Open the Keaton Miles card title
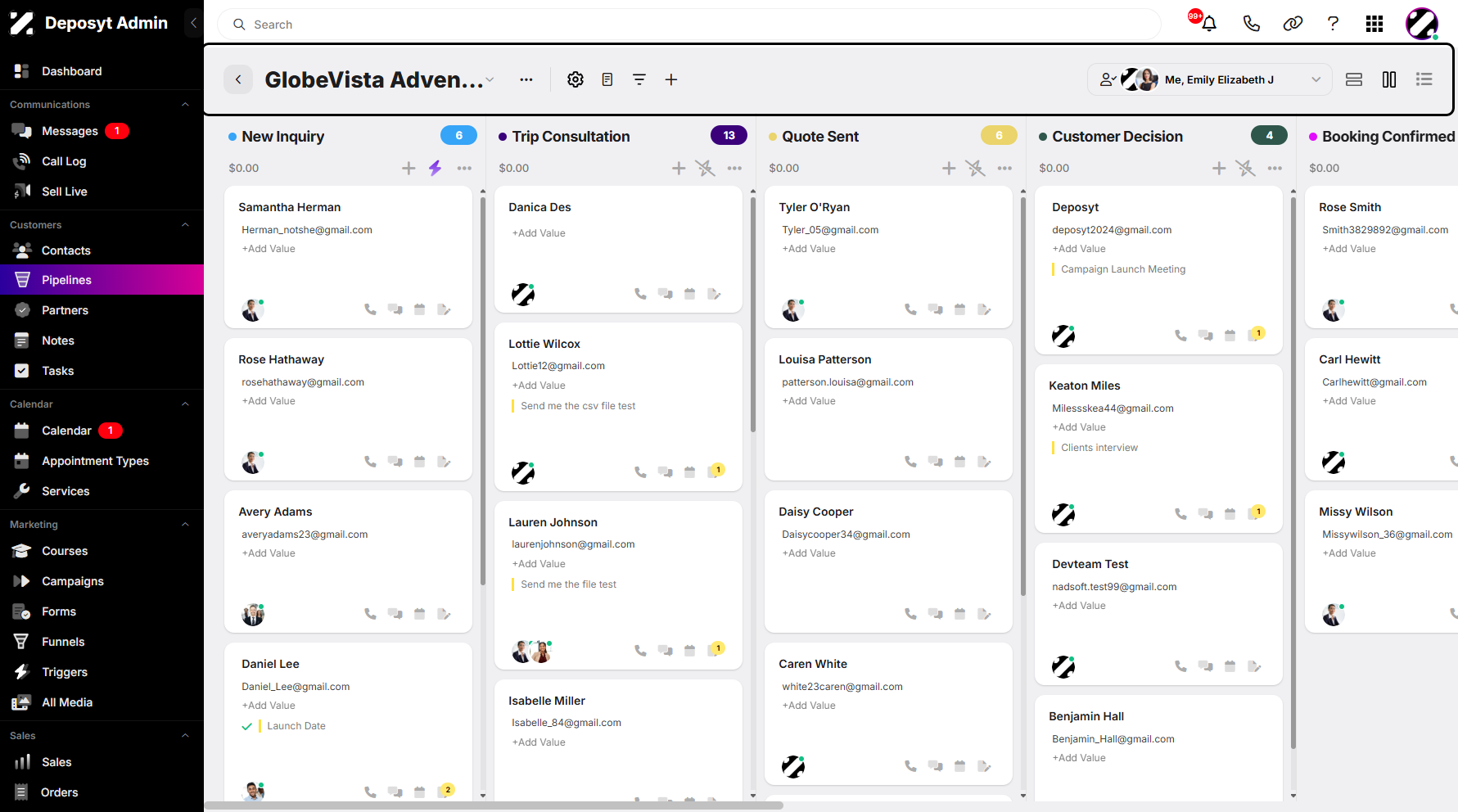Screen dimensions: 1458x812 pos(1085,386)
